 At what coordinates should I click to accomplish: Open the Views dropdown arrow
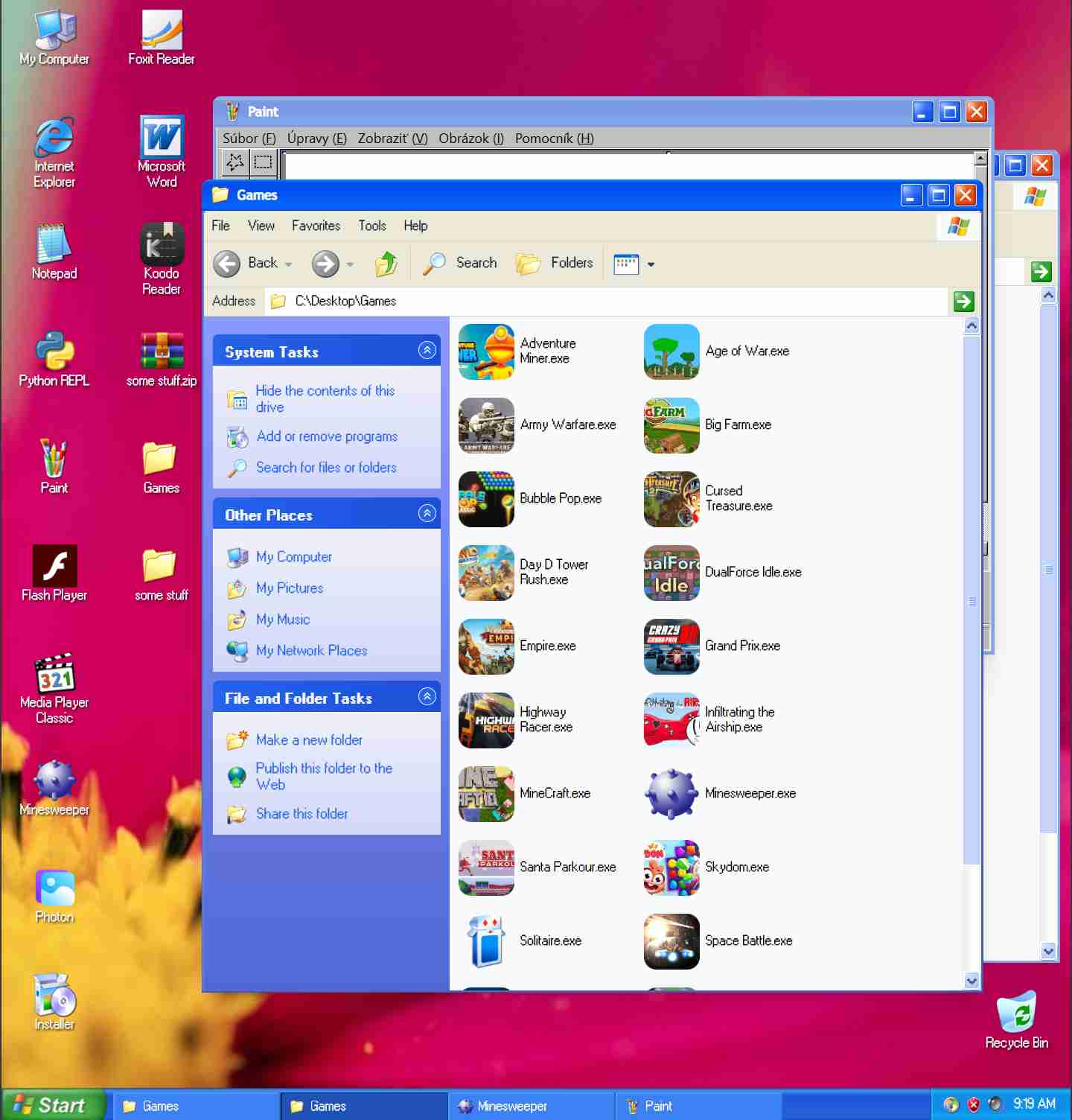click(651, 264)
